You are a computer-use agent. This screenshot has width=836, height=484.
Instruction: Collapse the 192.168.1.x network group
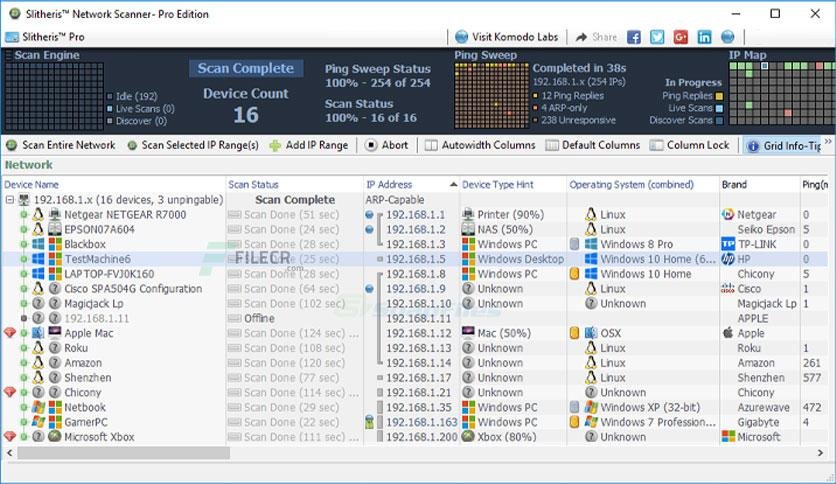[10, 200]
